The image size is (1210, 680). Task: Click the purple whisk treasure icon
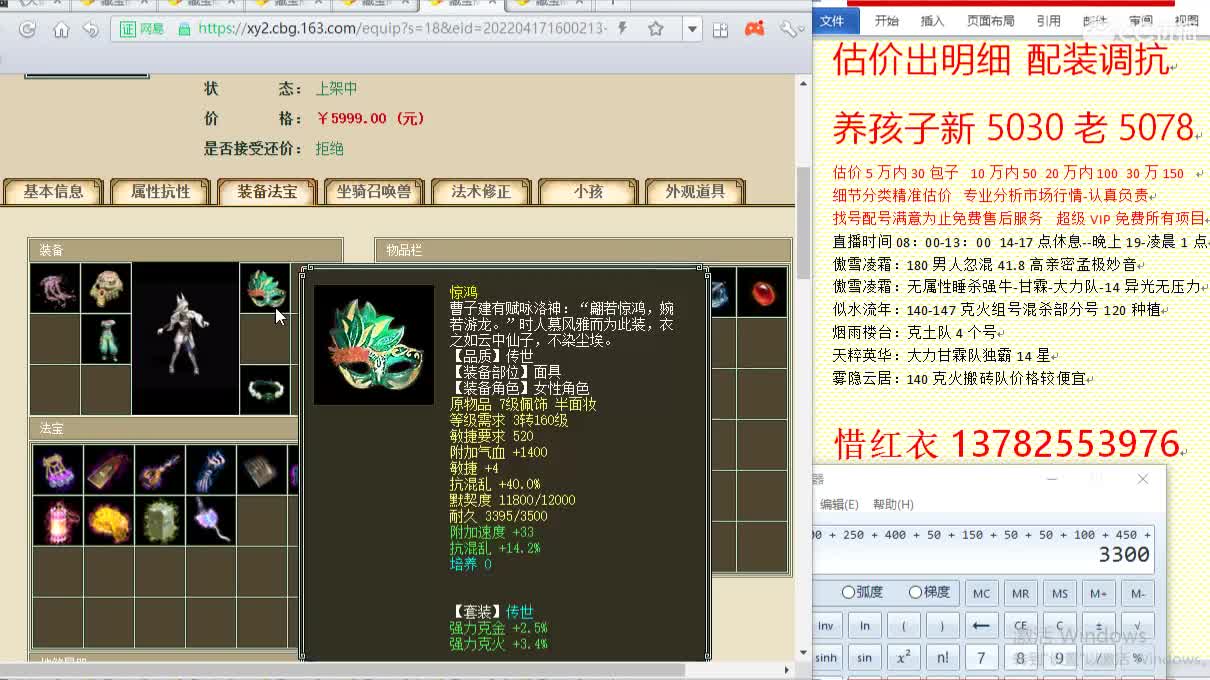click(x=210, y=521)
